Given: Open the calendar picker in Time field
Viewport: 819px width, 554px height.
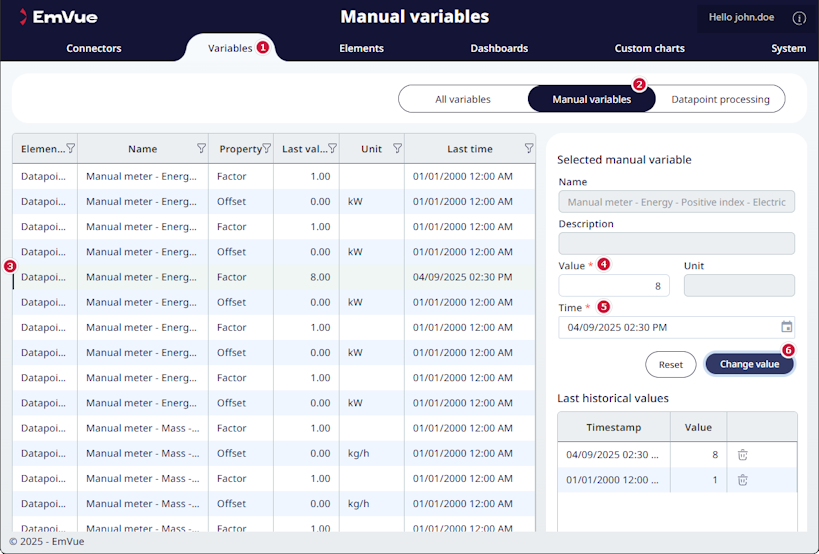Looking at the screenshot, I should (786, 327).
